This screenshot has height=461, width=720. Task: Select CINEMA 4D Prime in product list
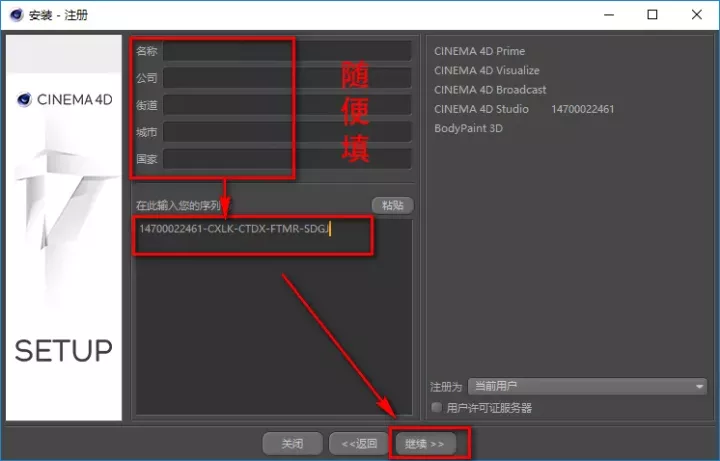479,51
